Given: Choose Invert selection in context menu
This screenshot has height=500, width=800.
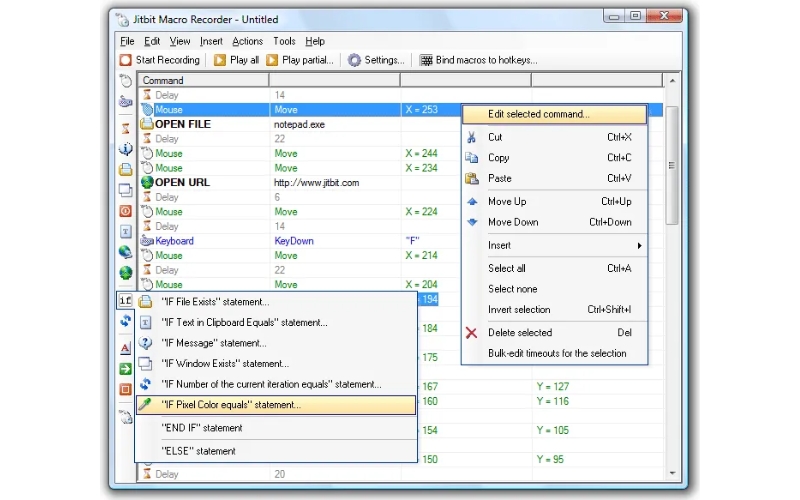Looking at the screenshot, I should 555,310.
